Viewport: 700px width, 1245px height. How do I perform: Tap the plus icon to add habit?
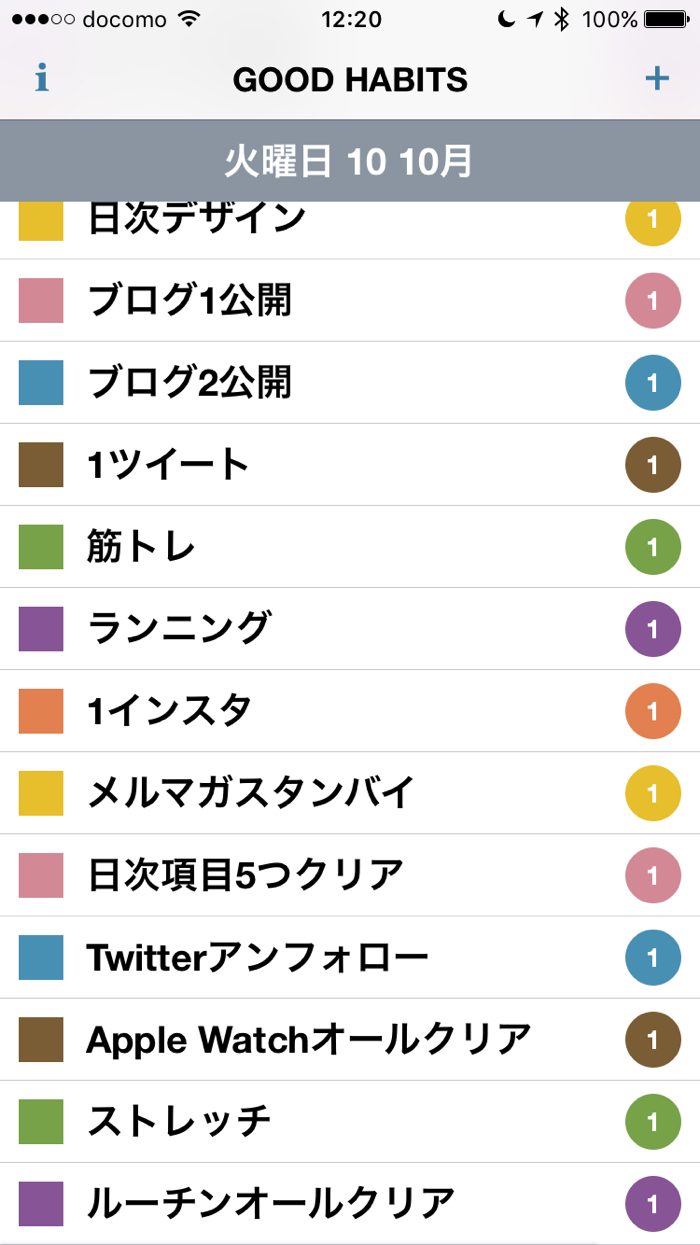coord(657,79)
